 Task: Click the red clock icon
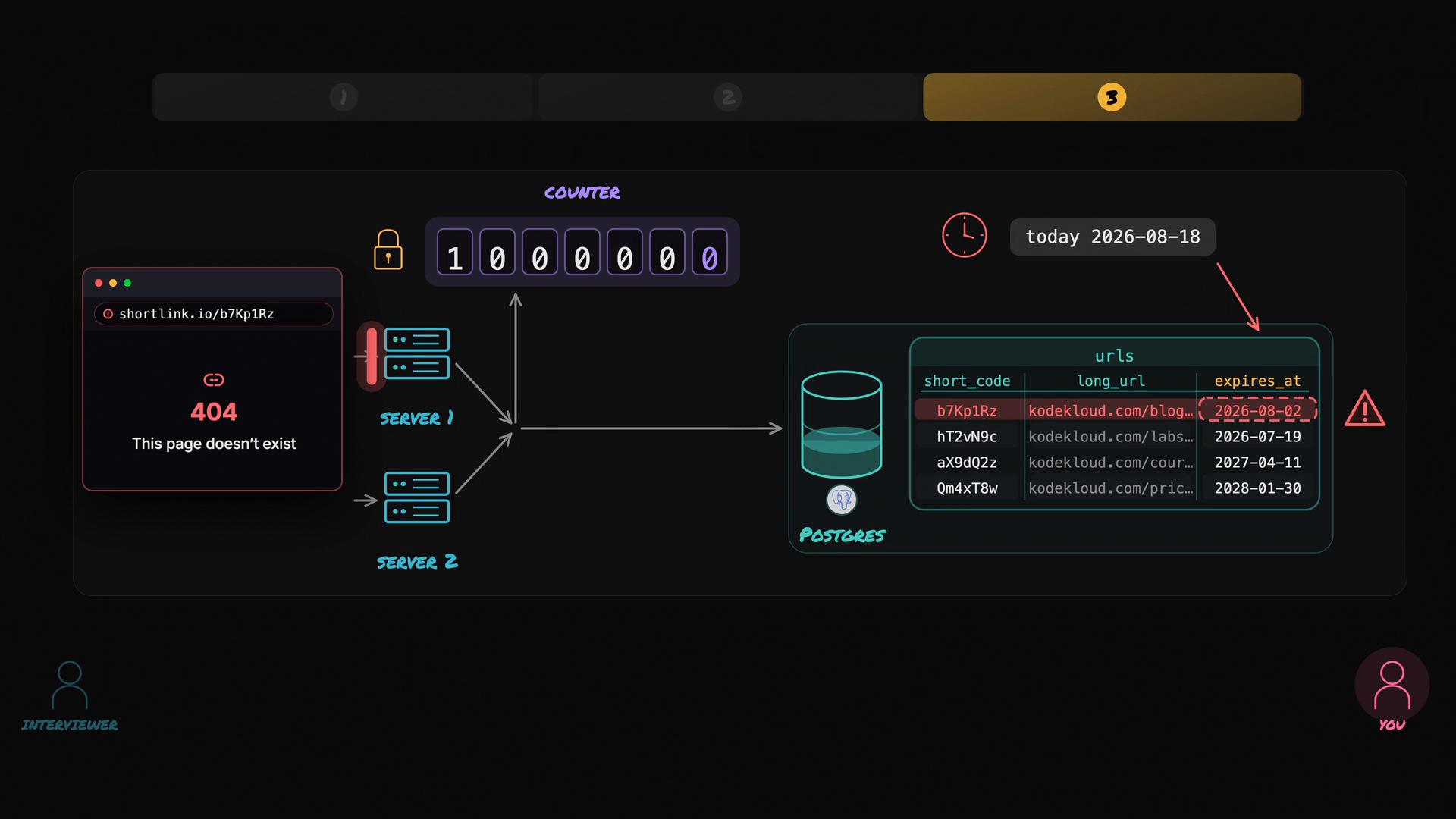point(965,235)
